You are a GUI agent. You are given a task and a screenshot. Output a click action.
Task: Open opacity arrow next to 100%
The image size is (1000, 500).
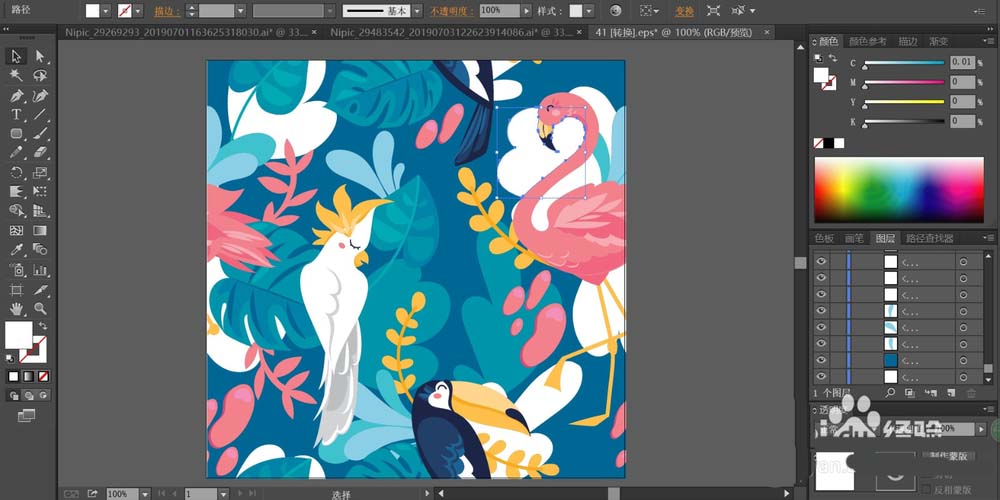(526, 11)
